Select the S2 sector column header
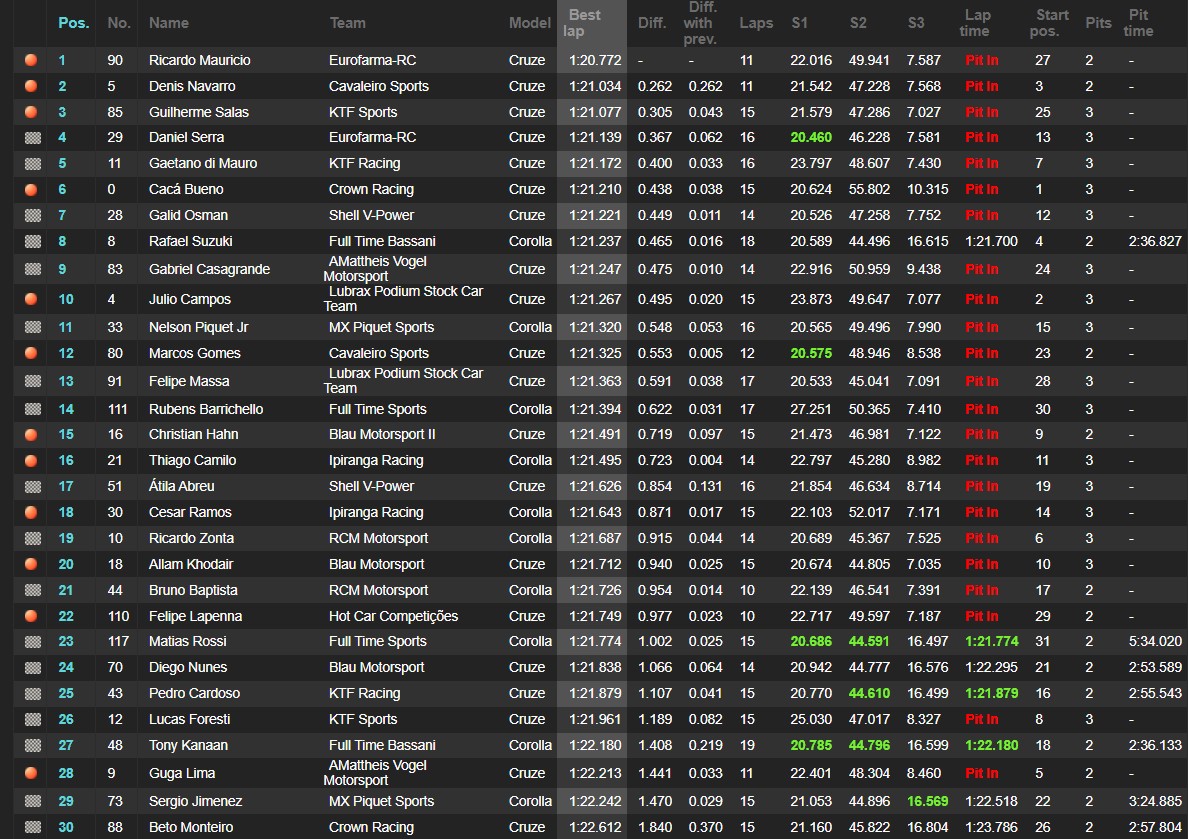 coord(858,23)
